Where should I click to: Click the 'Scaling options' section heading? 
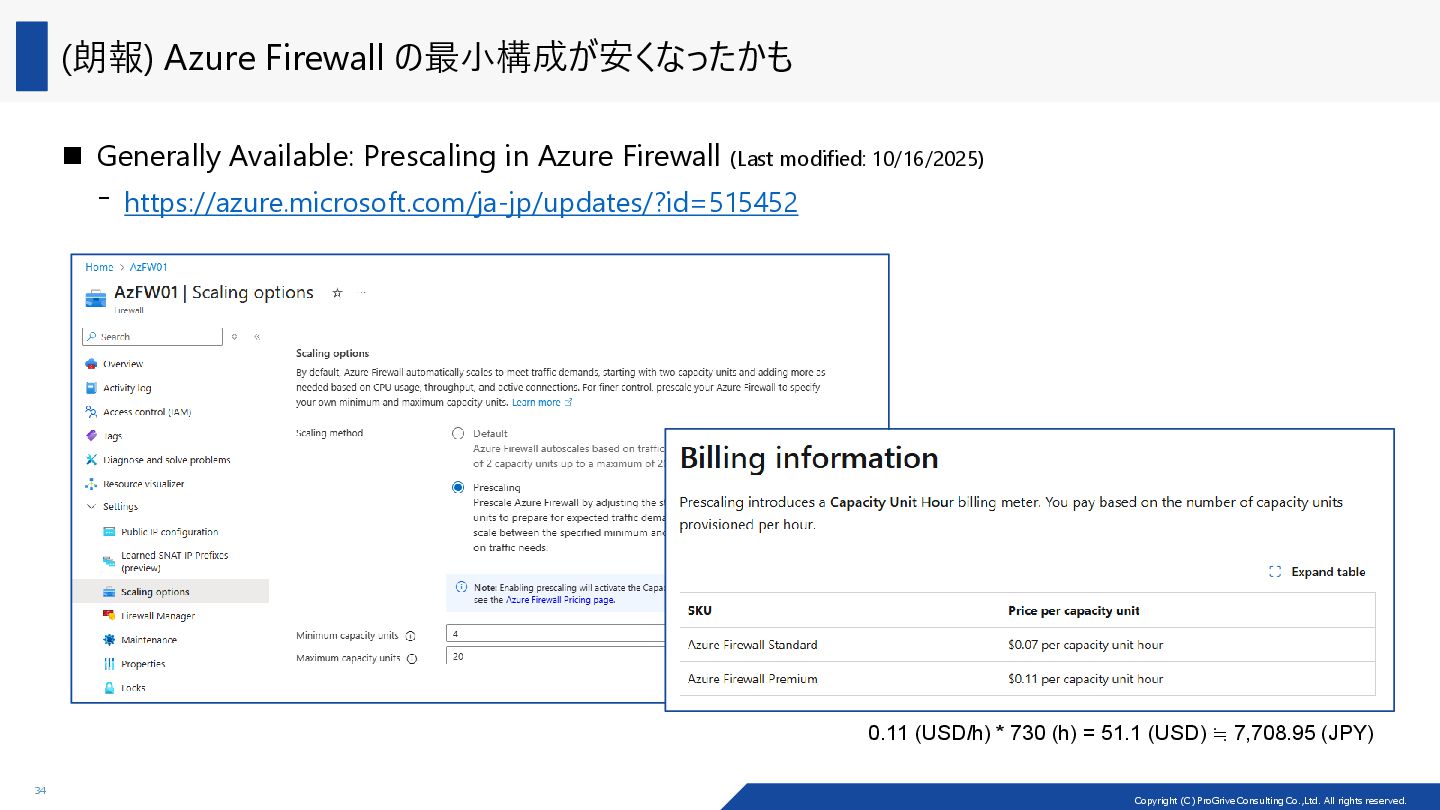333,353
